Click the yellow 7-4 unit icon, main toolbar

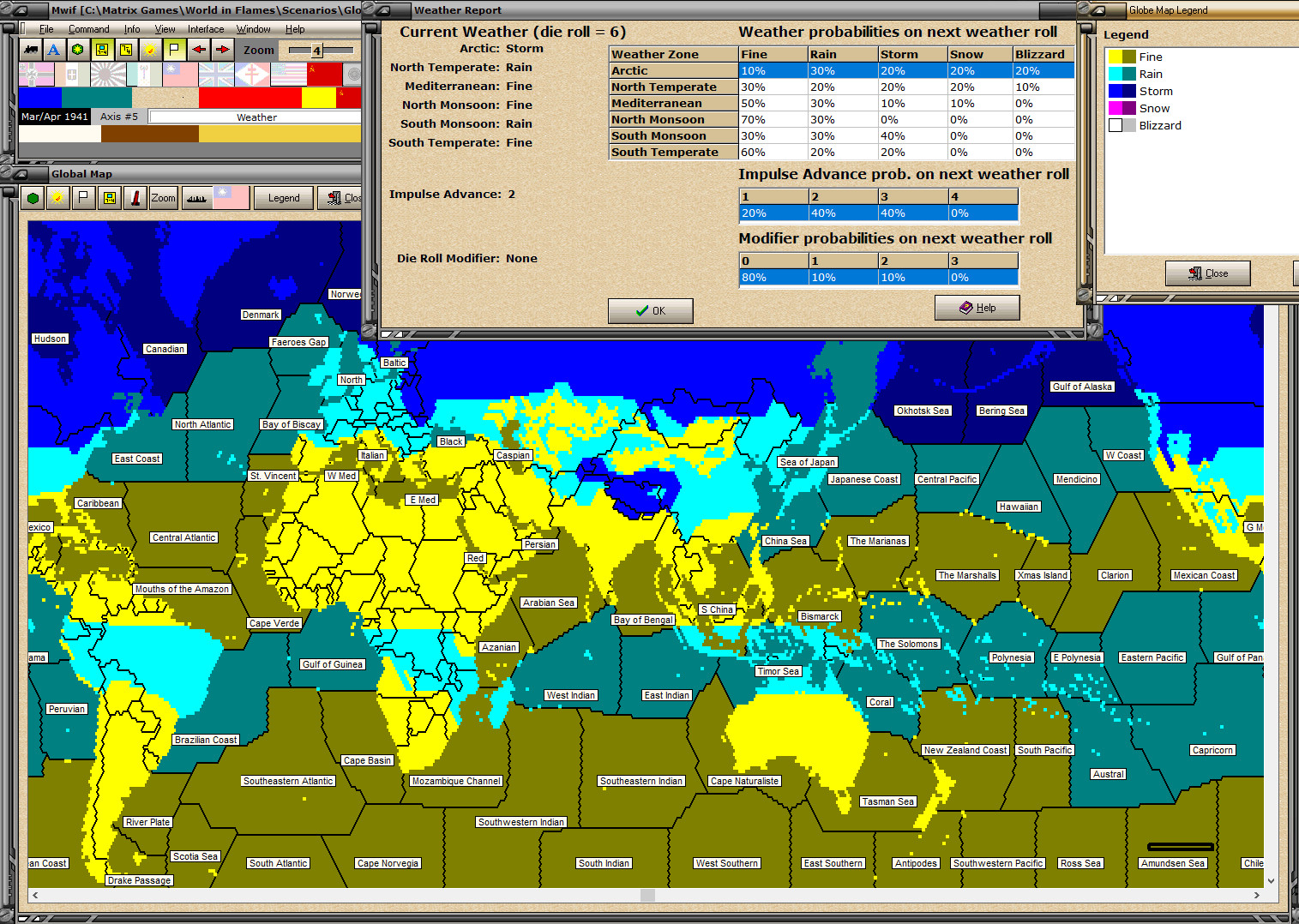(x=126, y=50)
